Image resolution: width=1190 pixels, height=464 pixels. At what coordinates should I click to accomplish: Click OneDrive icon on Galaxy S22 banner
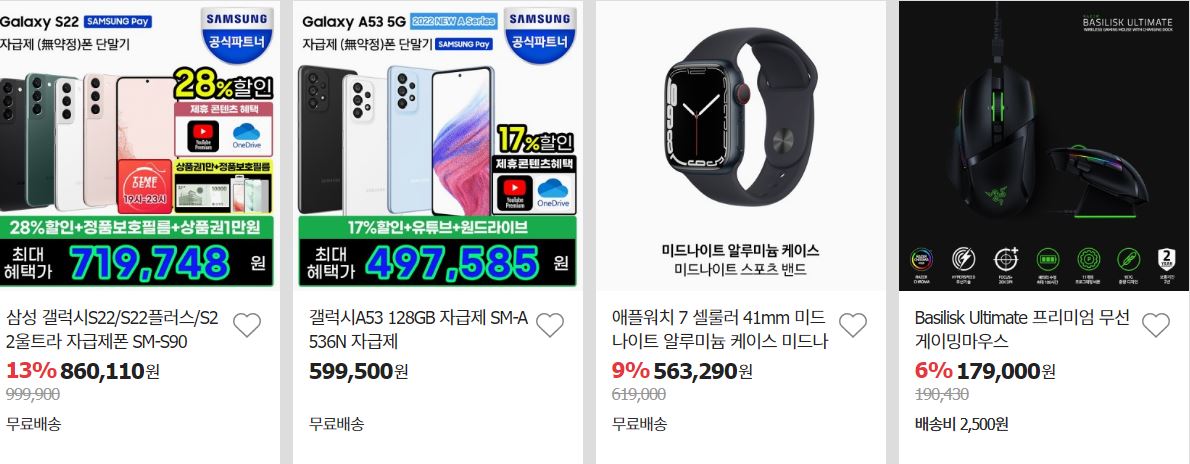click(247, 136)
